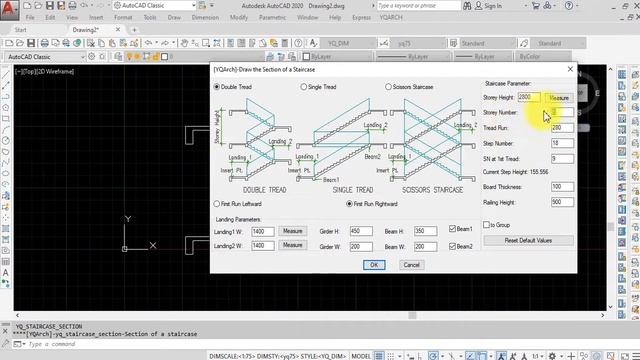Expand the undo history dropdown arrow

pyautogui.click(x=157, y=43)
